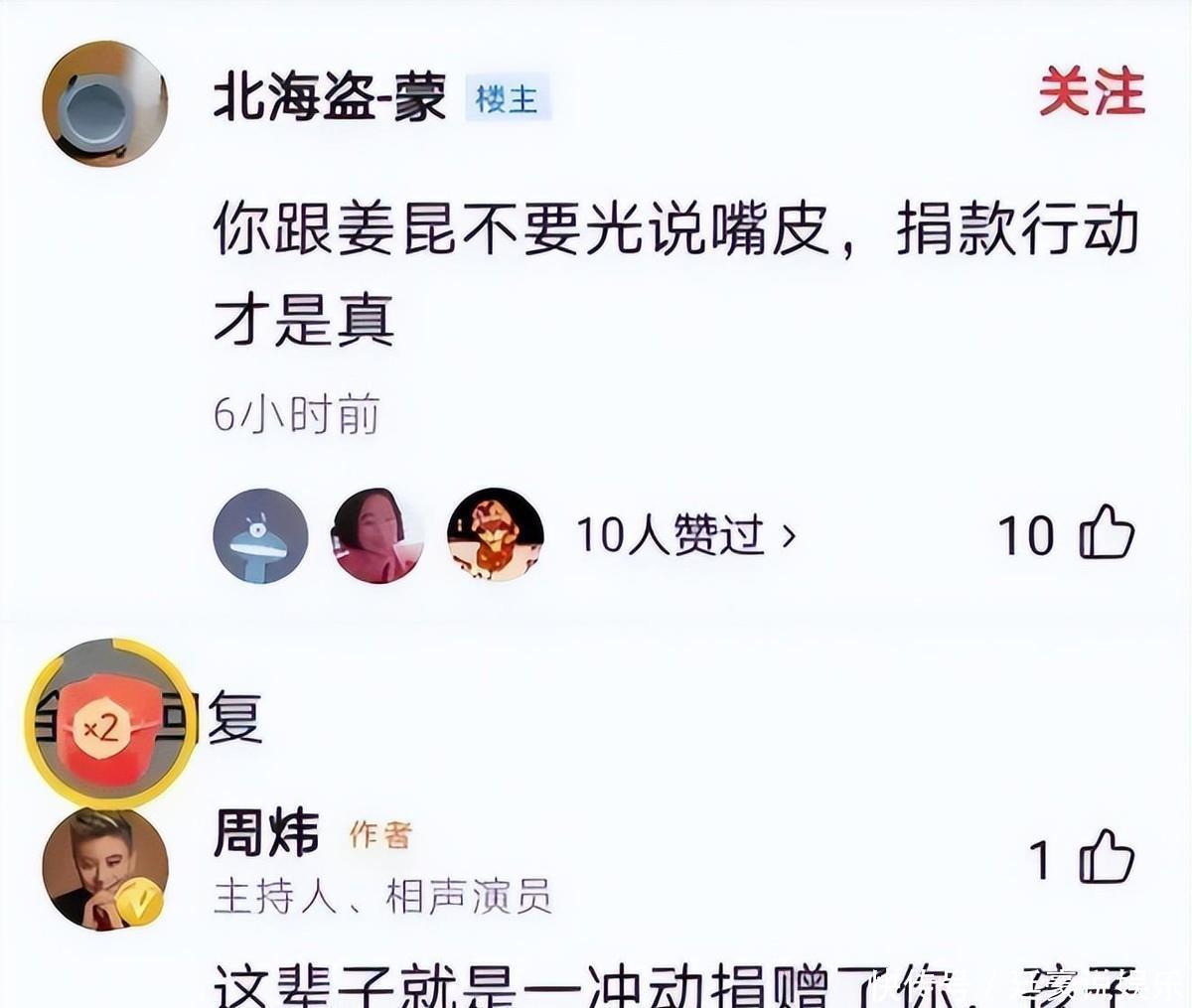Tap the 6小时前 timestamp

point(296,414)
